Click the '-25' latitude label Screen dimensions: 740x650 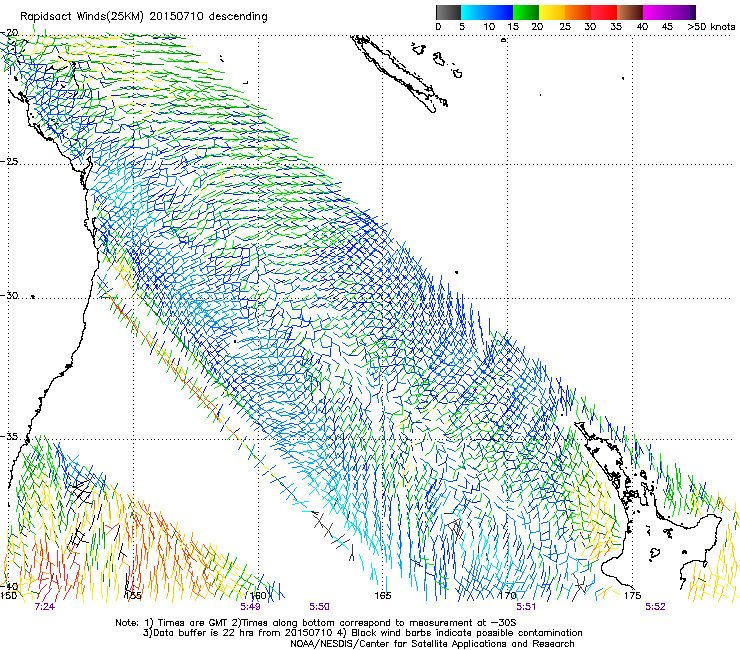click(10, 161)
